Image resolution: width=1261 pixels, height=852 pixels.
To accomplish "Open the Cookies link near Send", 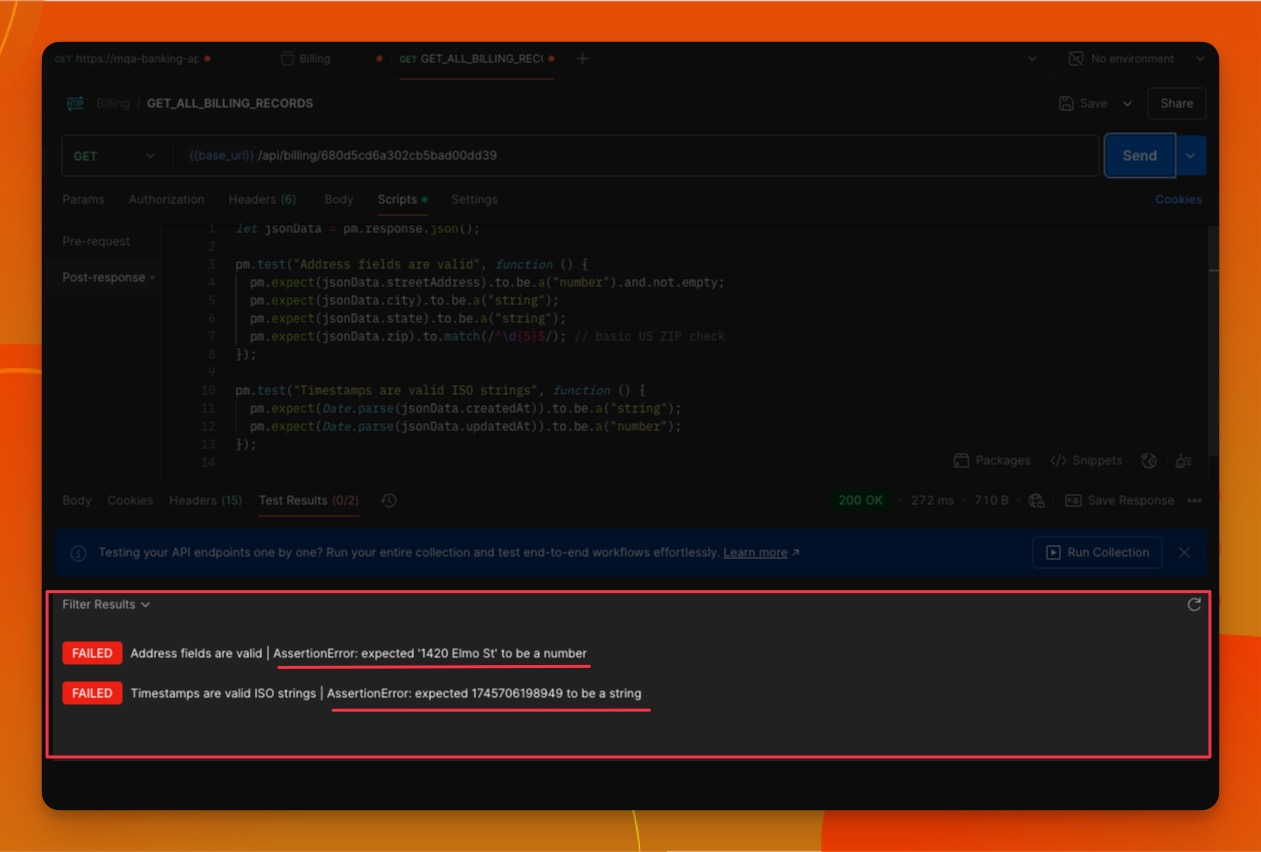I will [x=1179, y=199].
